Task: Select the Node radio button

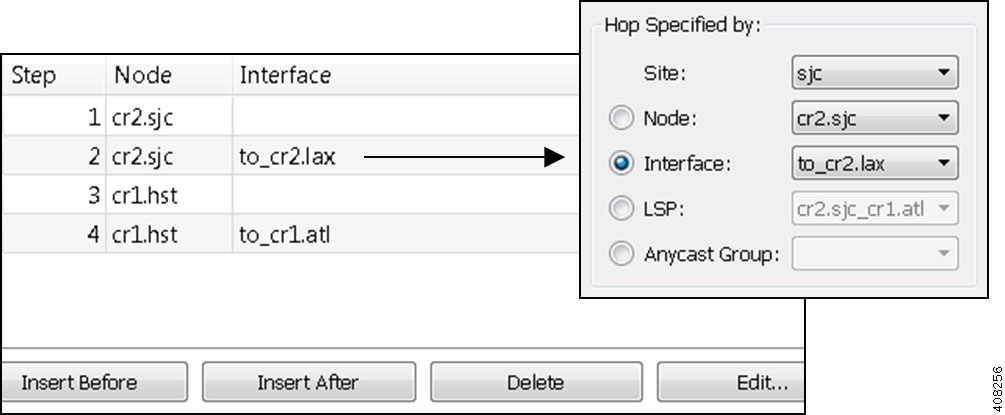Action: (621, 118)
